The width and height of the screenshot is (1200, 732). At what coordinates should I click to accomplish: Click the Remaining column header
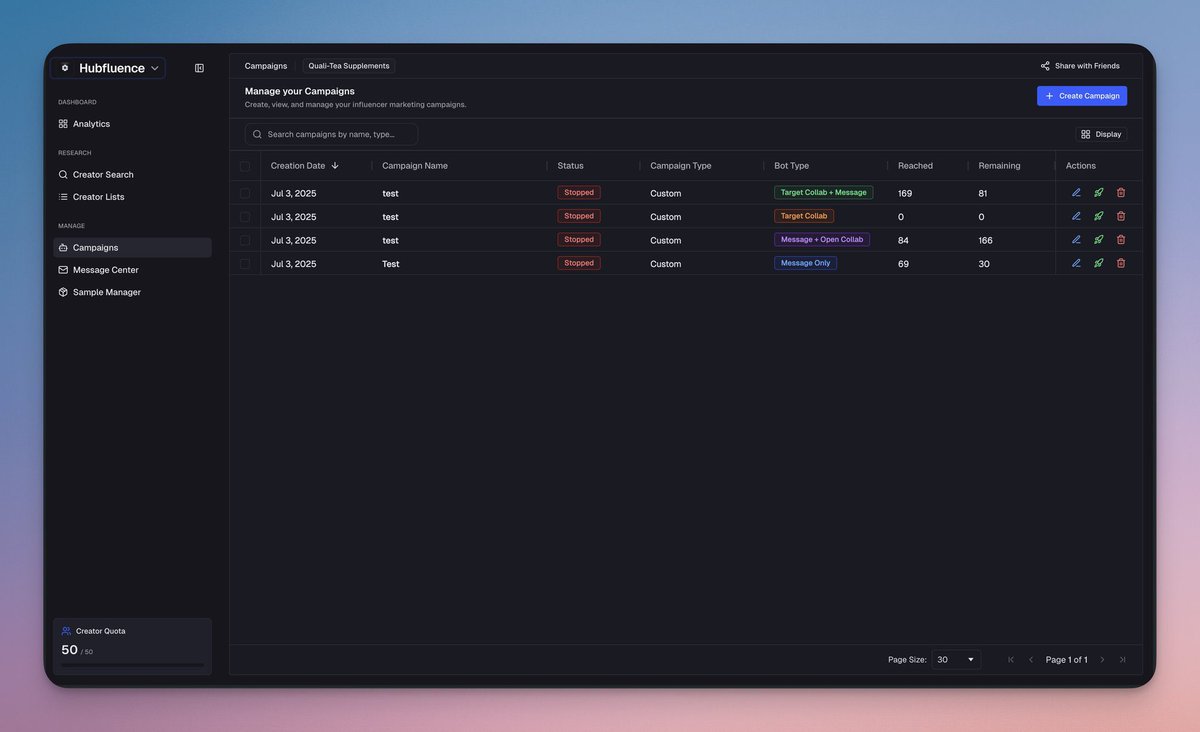1000,166
